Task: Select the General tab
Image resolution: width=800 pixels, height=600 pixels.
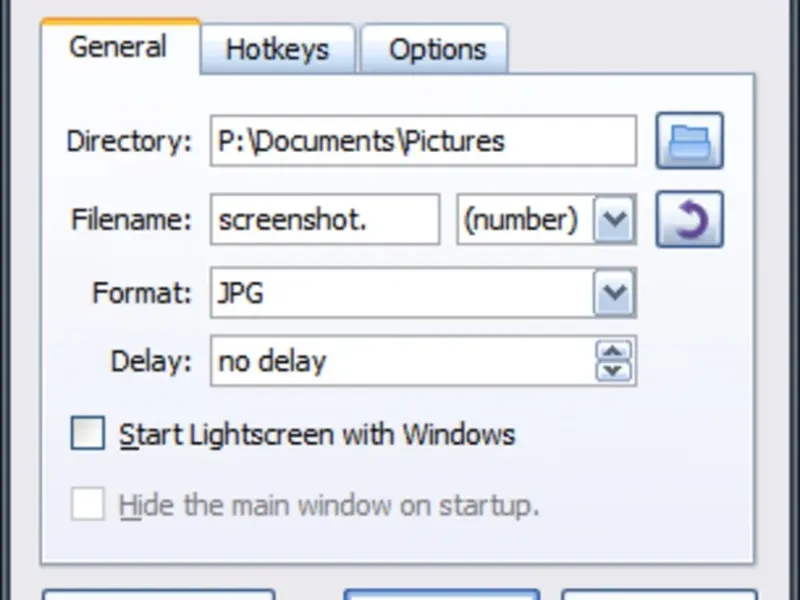Action: point(118,46)
